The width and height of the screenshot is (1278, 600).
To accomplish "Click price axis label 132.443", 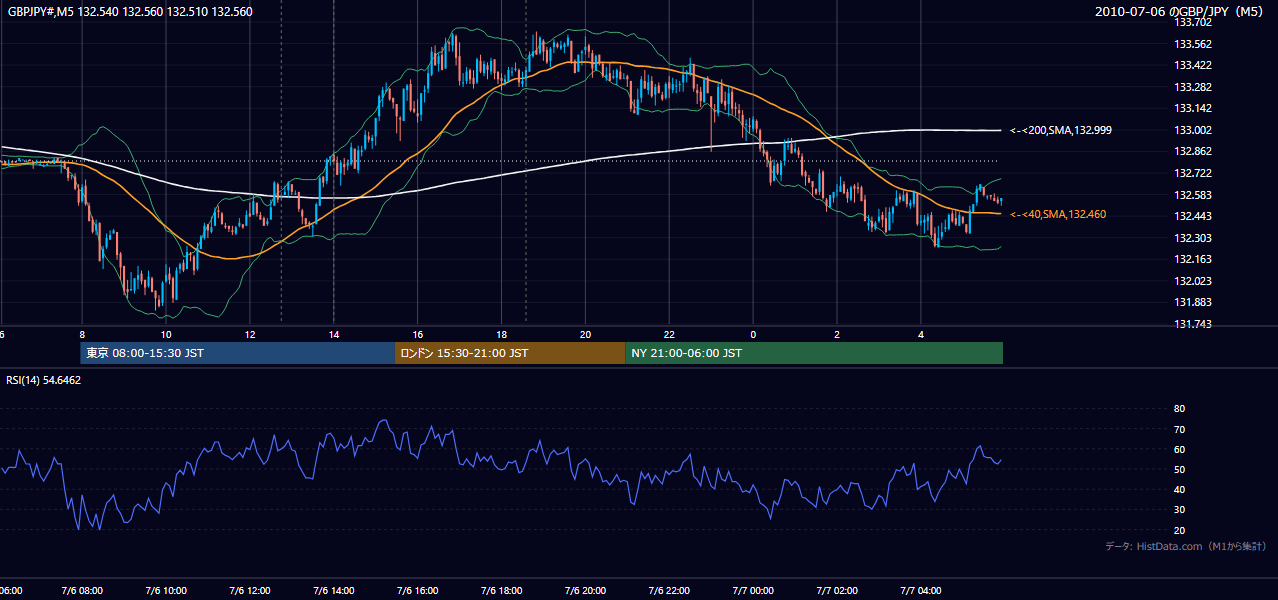I will 1194,216.
